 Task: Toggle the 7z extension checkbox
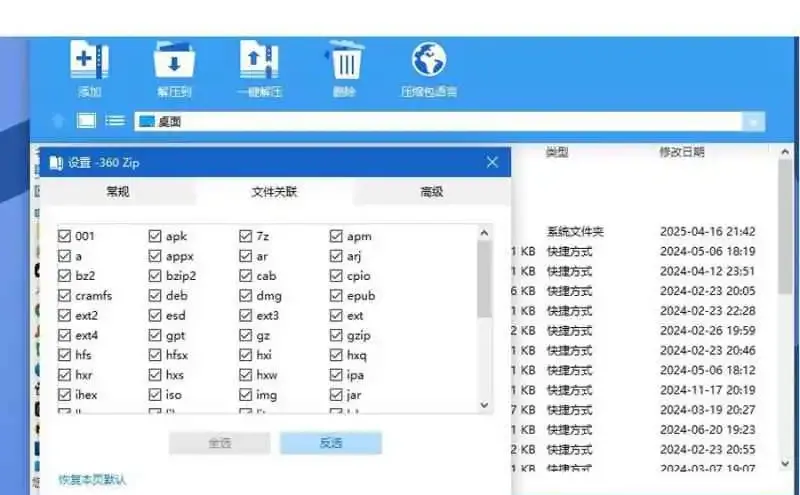(x=245, y=236)
